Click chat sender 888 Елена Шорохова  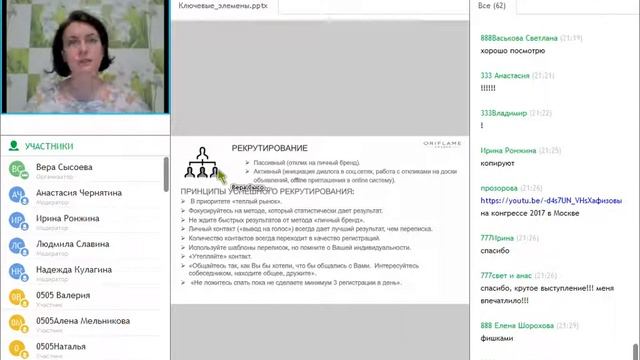pos(517,325)
